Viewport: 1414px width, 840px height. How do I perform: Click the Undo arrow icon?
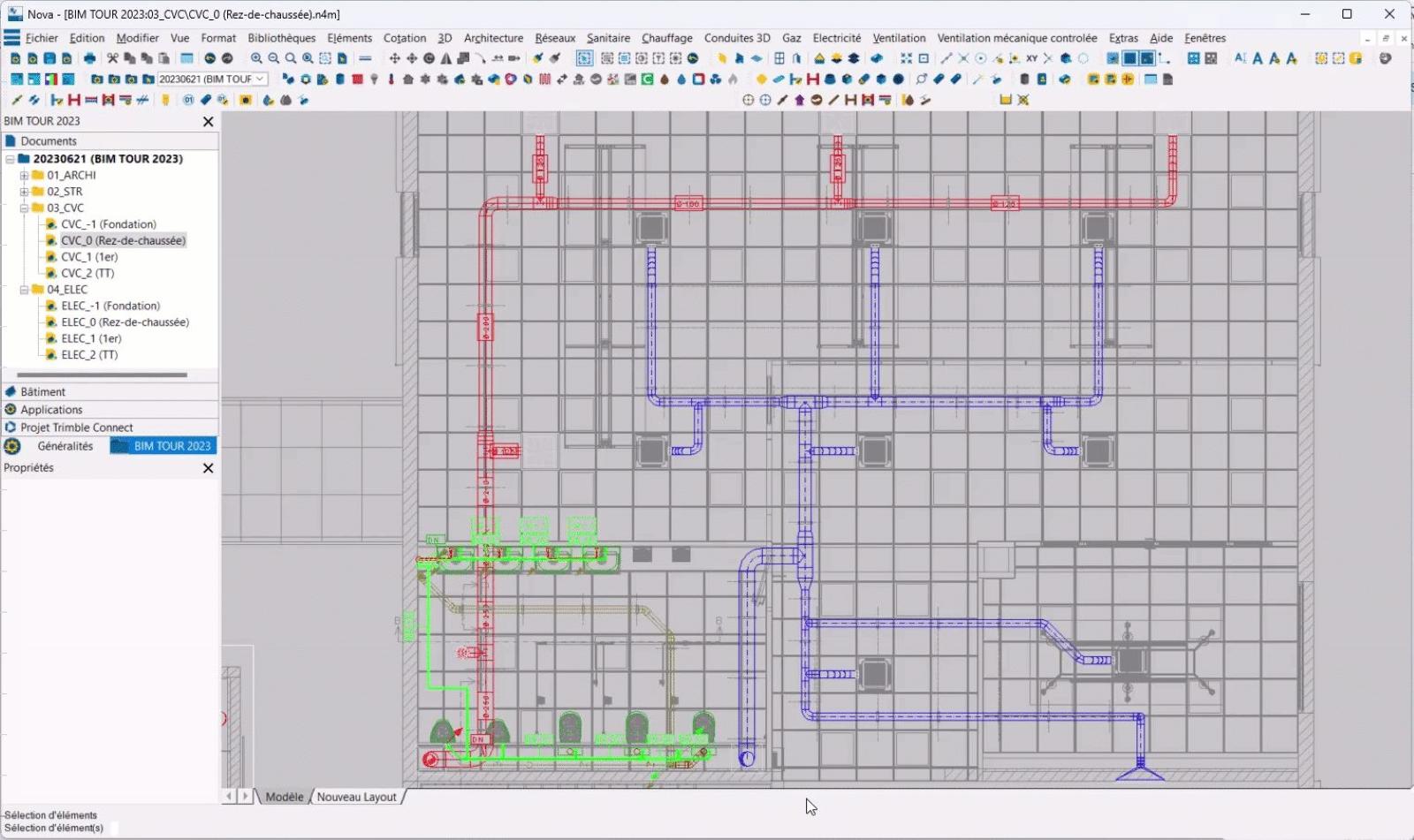tap(210, 58)
